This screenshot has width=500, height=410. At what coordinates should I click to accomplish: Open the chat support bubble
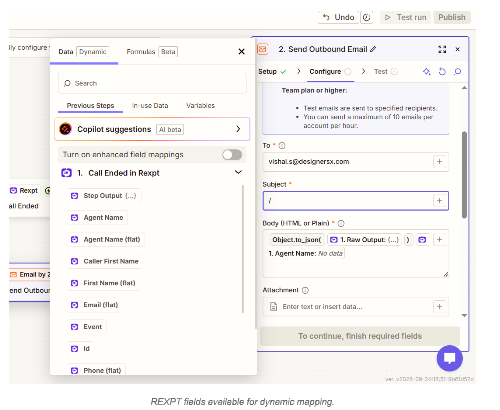(450, 358)
